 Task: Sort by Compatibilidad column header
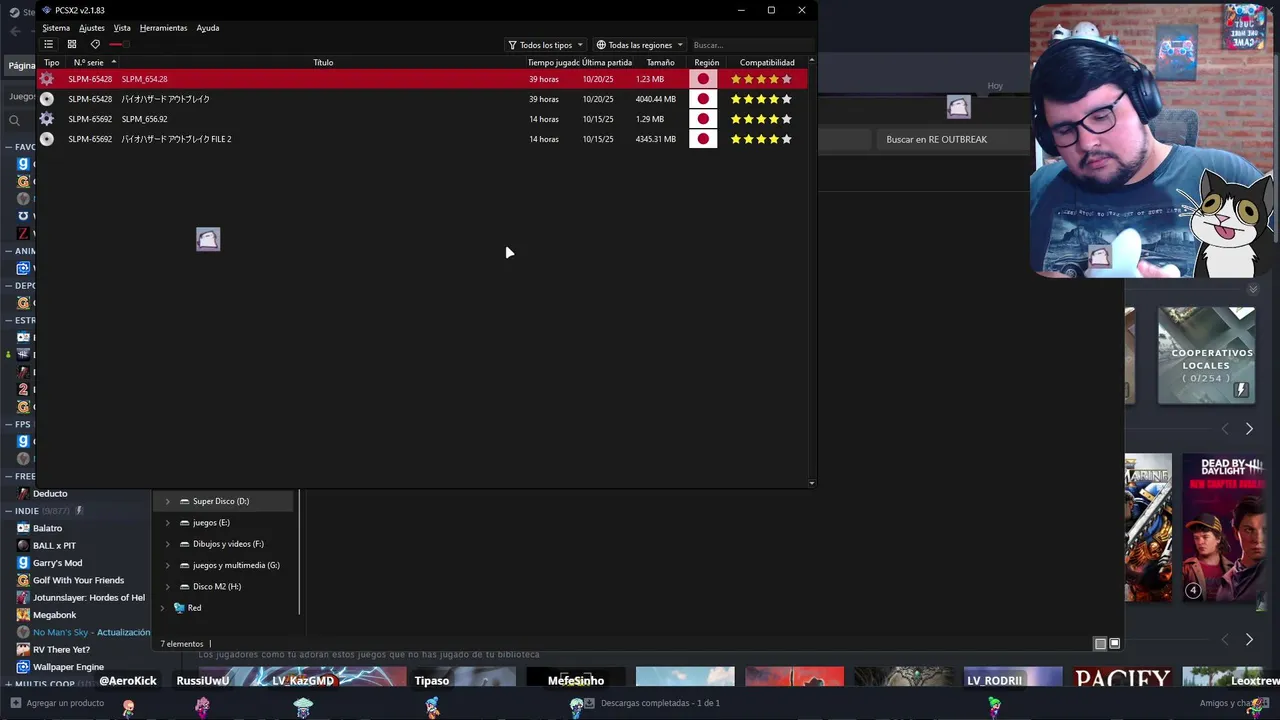pos(767,62)
